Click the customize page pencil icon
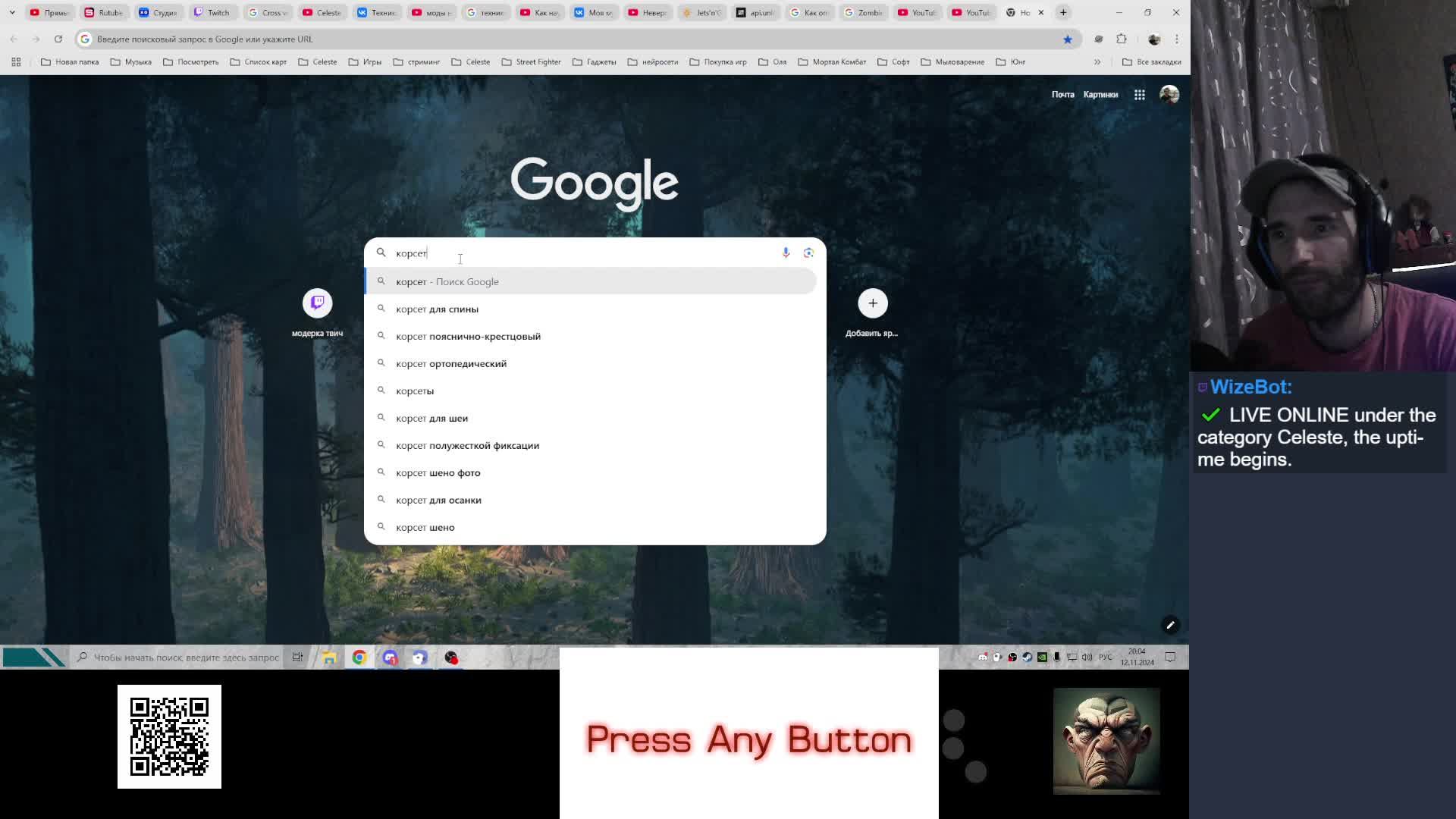The height and width of the screenshot is (819, 1456). click(x=1170, y=625)
